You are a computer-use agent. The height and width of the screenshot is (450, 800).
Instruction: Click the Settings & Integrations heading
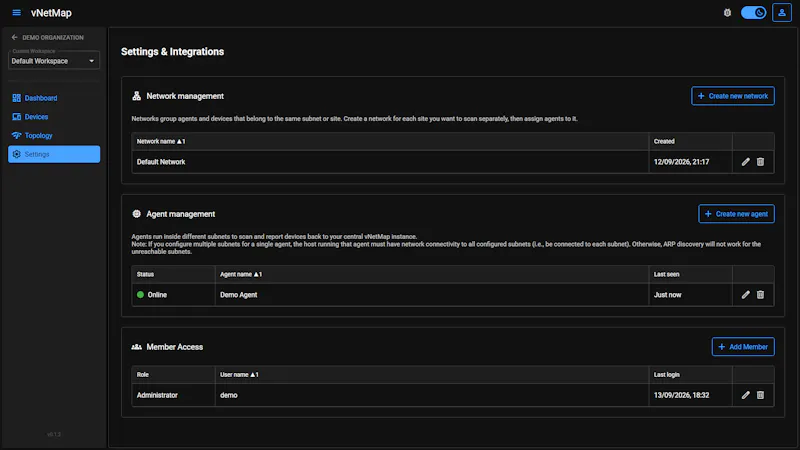[172, 52]
